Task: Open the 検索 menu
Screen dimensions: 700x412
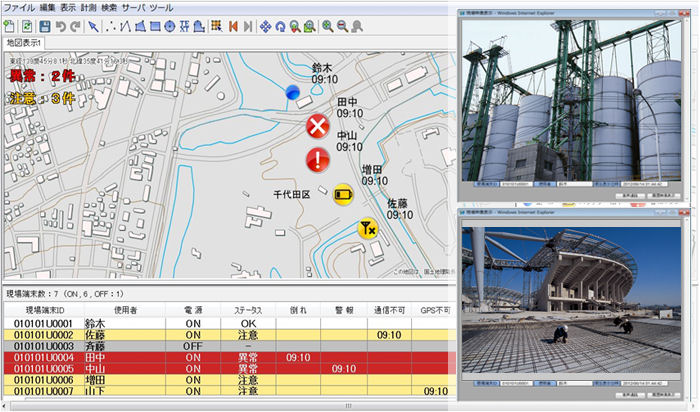Action: point(110,7)
